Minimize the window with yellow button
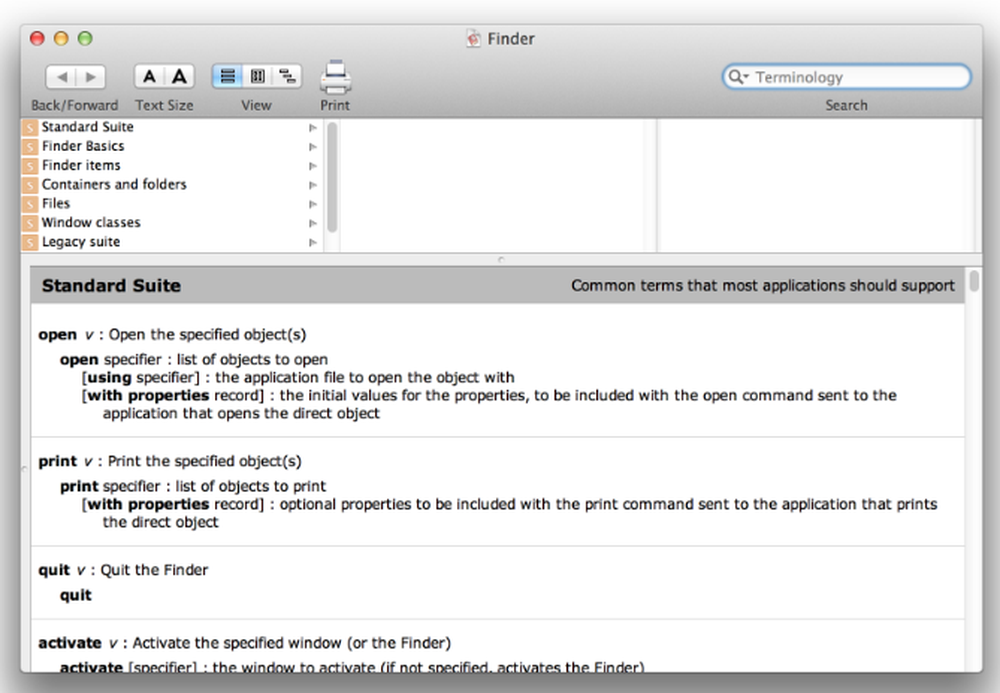The image size is (1000, 693). pos(61,39)
